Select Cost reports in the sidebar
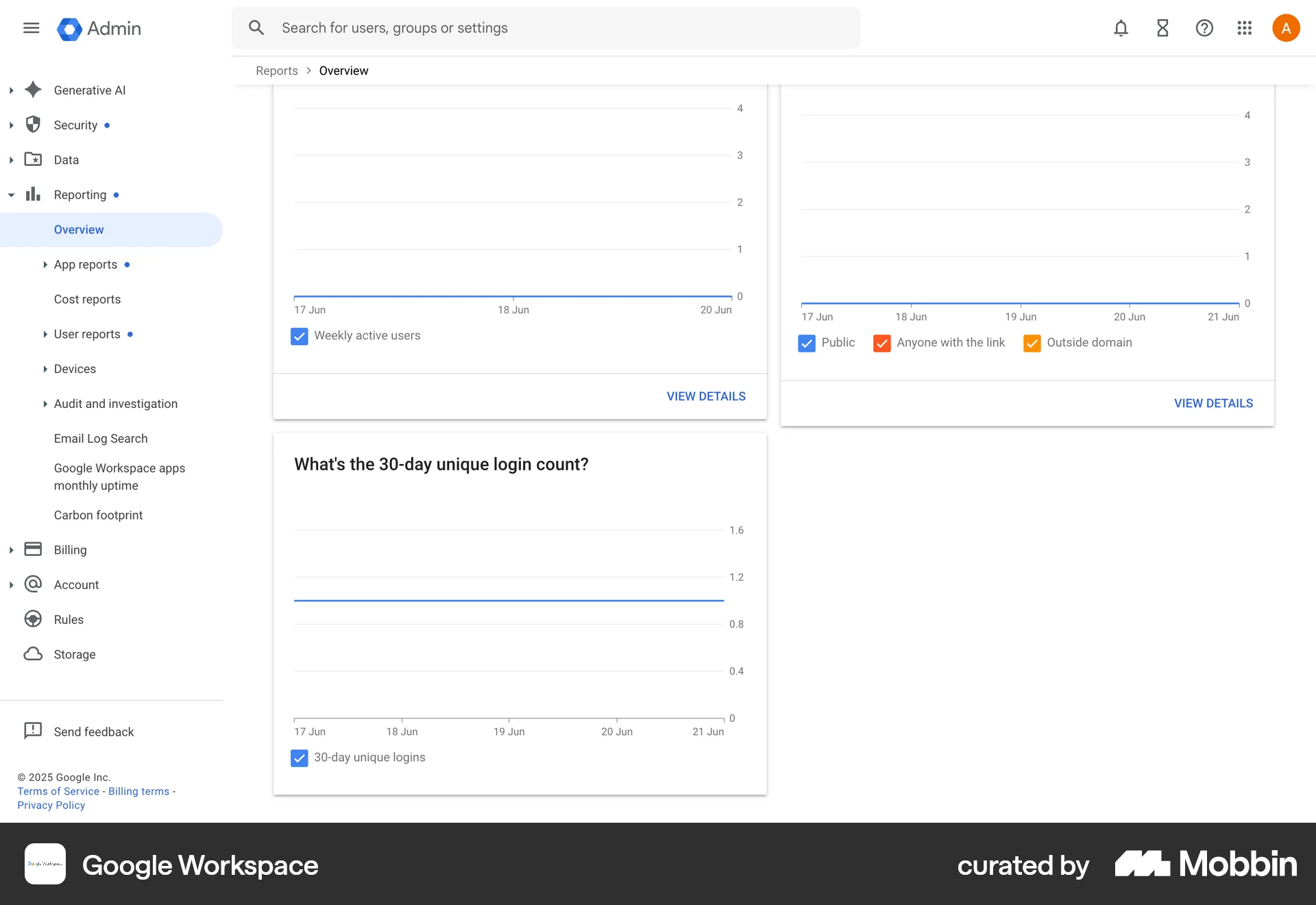Viewport: 1316px width, 905px height. click(x=87, y=299)
